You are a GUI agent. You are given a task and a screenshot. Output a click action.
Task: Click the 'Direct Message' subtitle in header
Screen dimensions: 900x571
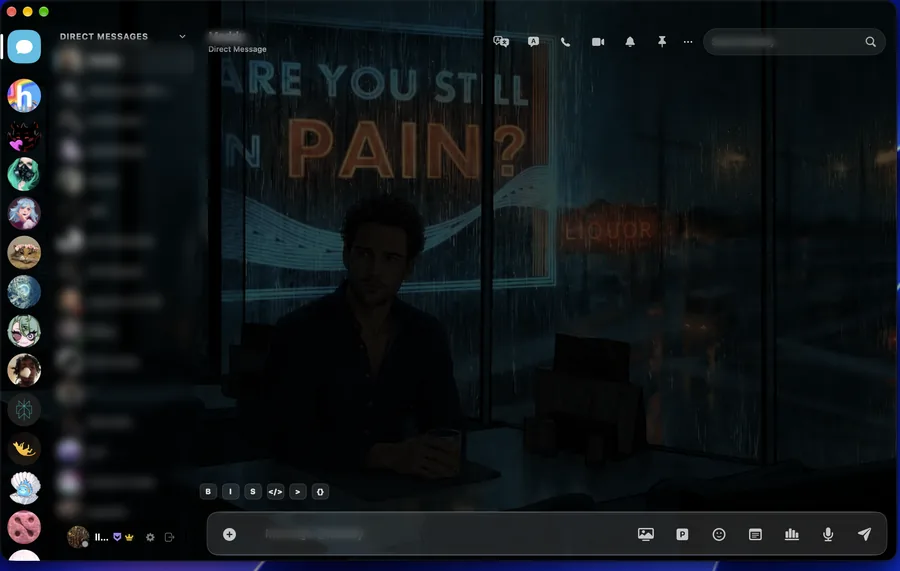pos(237,49)
